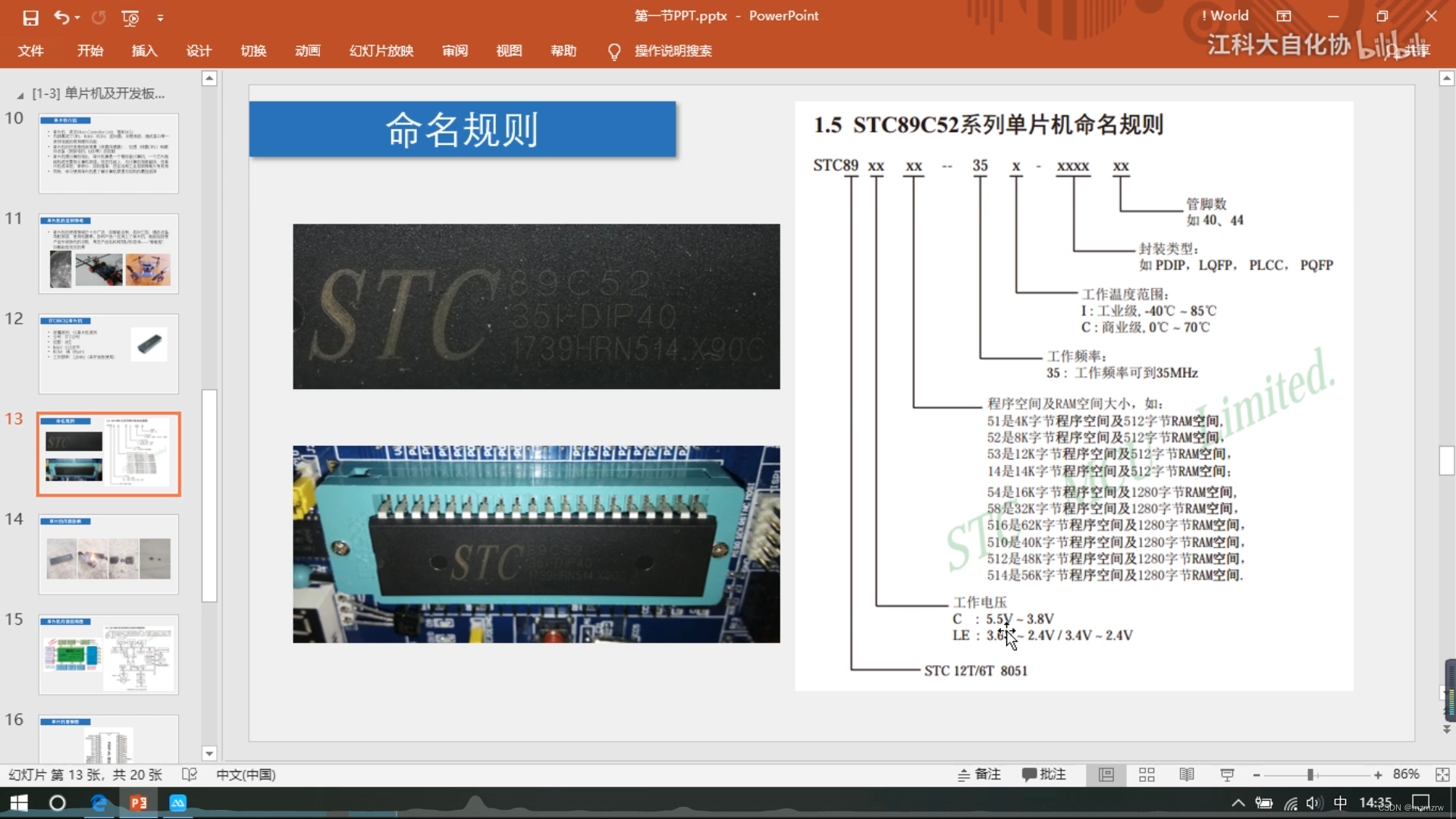Click editing area scroll up arrow
1456x819 pixels.
1446,78
